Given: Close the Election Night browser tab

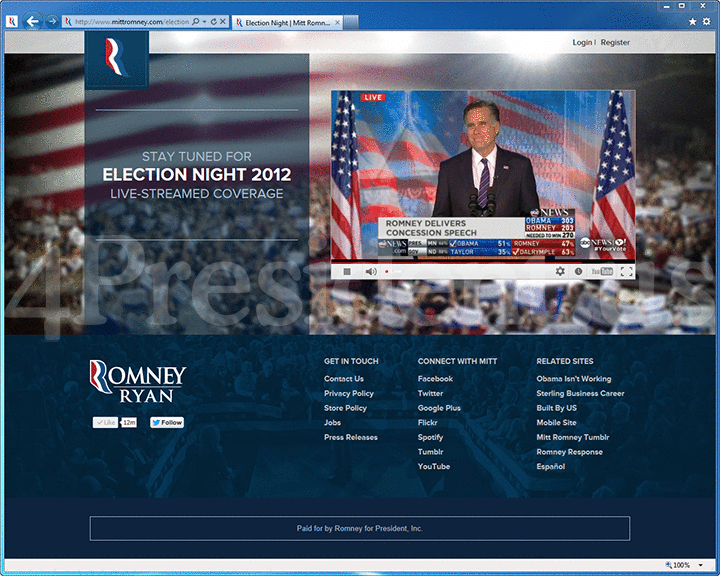Looking at the screenshot, I should click(x=338, y=22).
